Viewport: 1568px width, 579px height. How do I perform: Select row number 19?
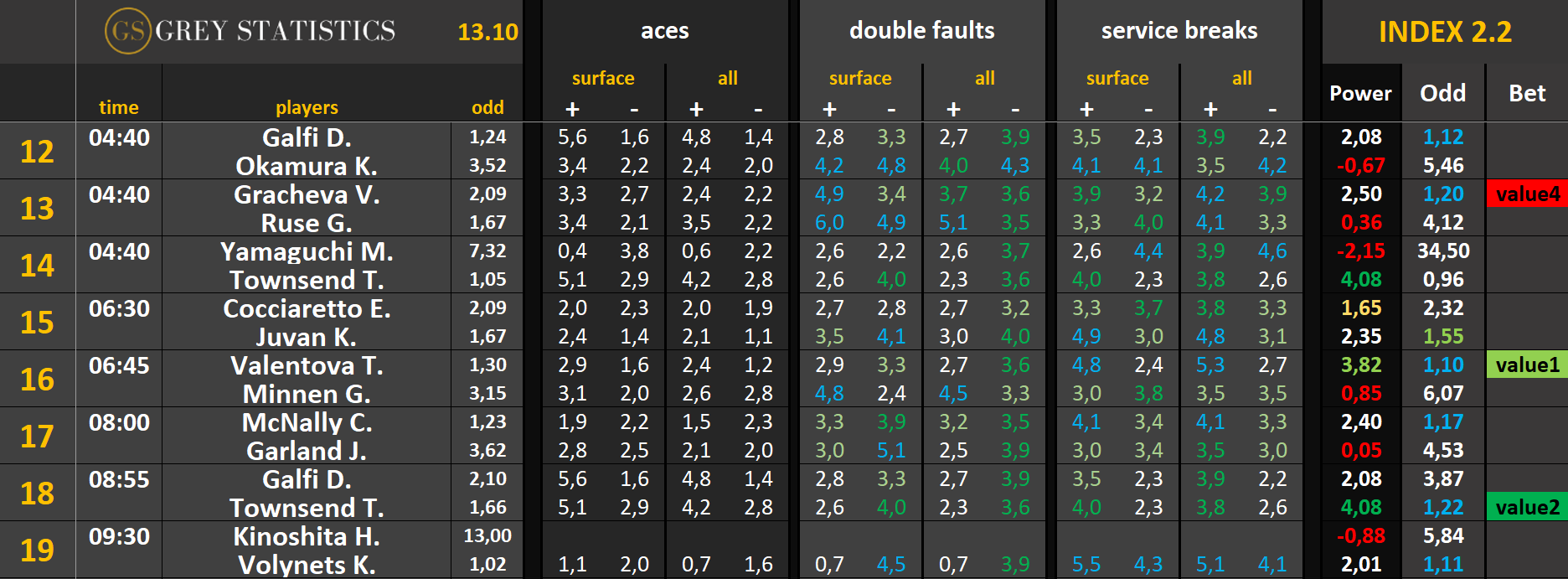click(x=37, y=551)
